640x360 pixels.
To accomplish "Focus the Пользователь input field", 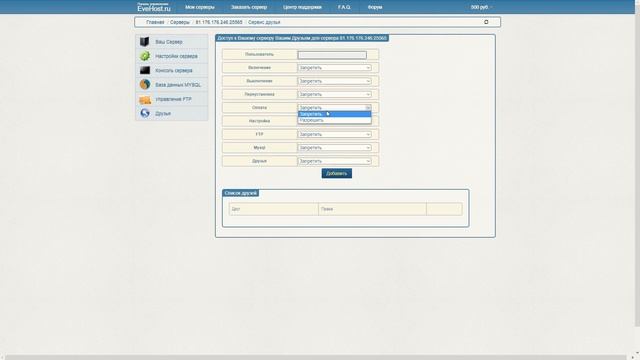I will pos(332,55).
